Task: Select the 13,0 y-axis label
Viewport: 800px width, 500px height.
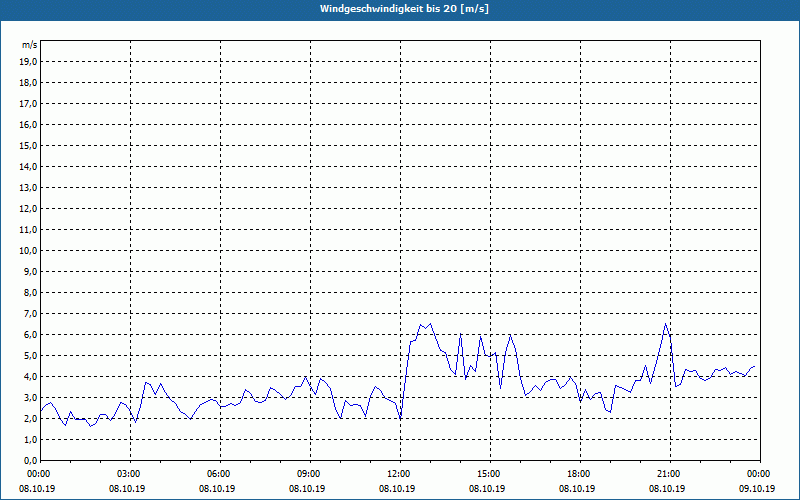Action: pyautogui.click(x=29, y=188)
